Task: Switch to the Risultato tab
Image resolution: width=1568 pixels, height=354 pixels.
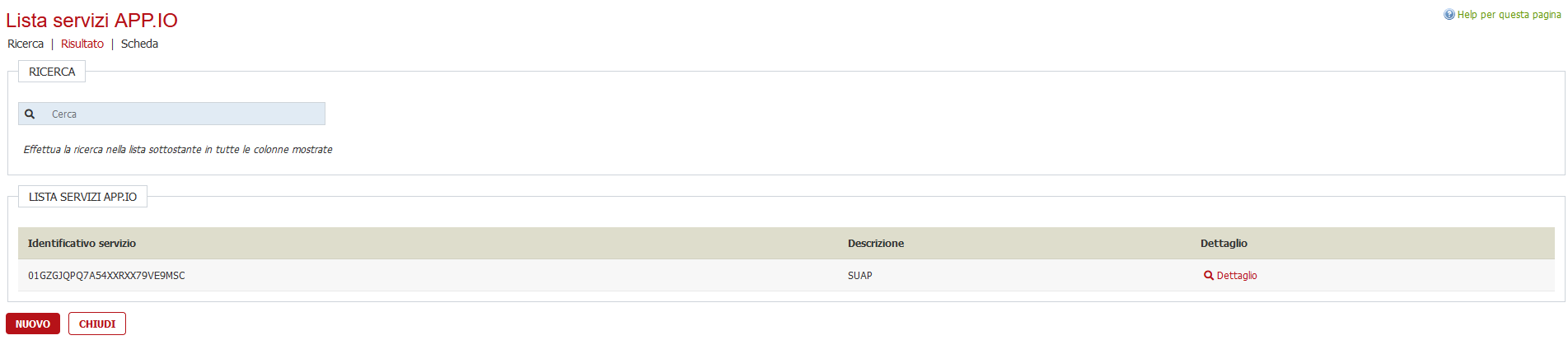Action: (x=82, y=44)
